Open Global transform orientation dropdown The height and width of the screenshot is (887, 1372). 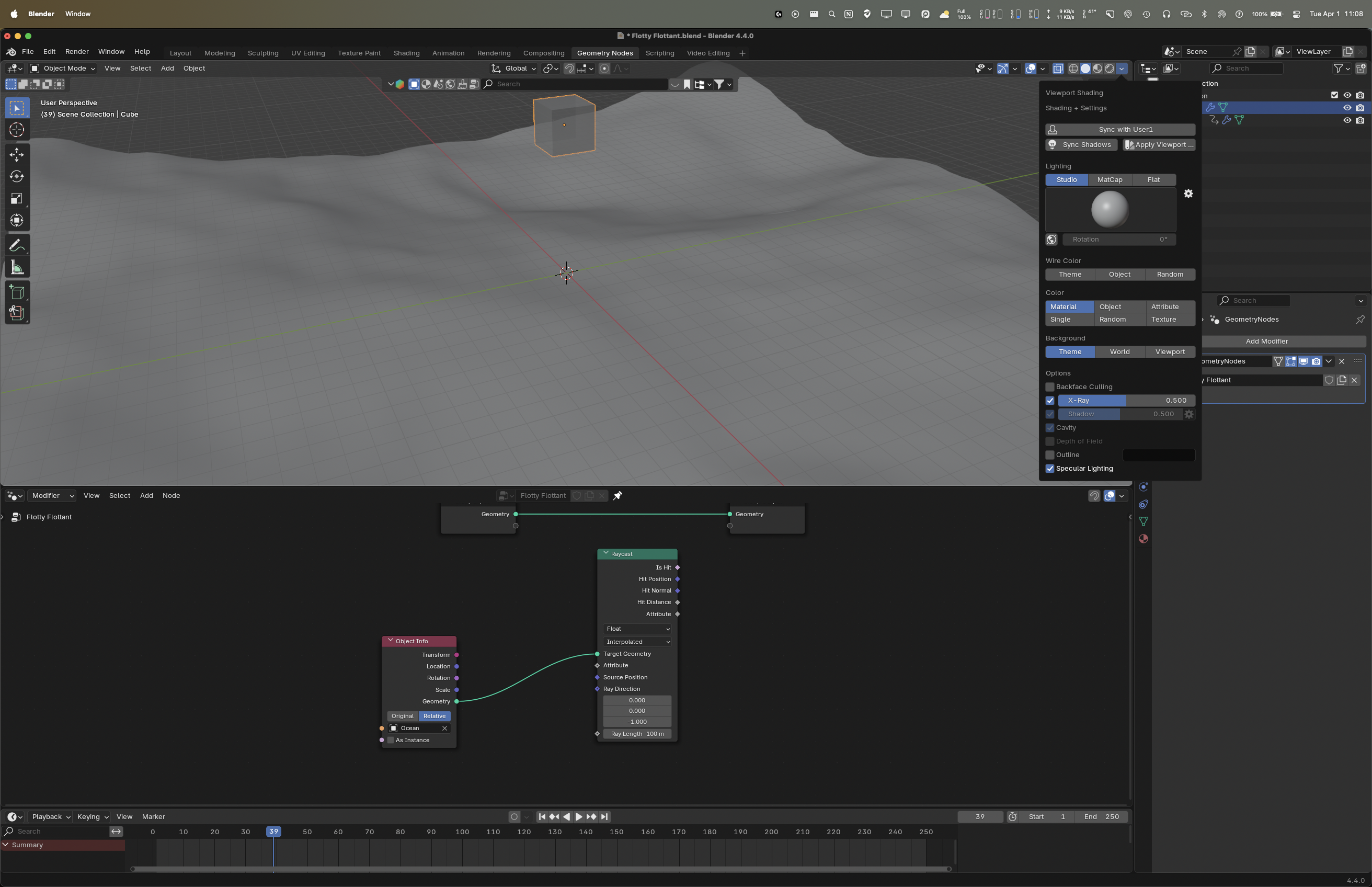(513, 69)
